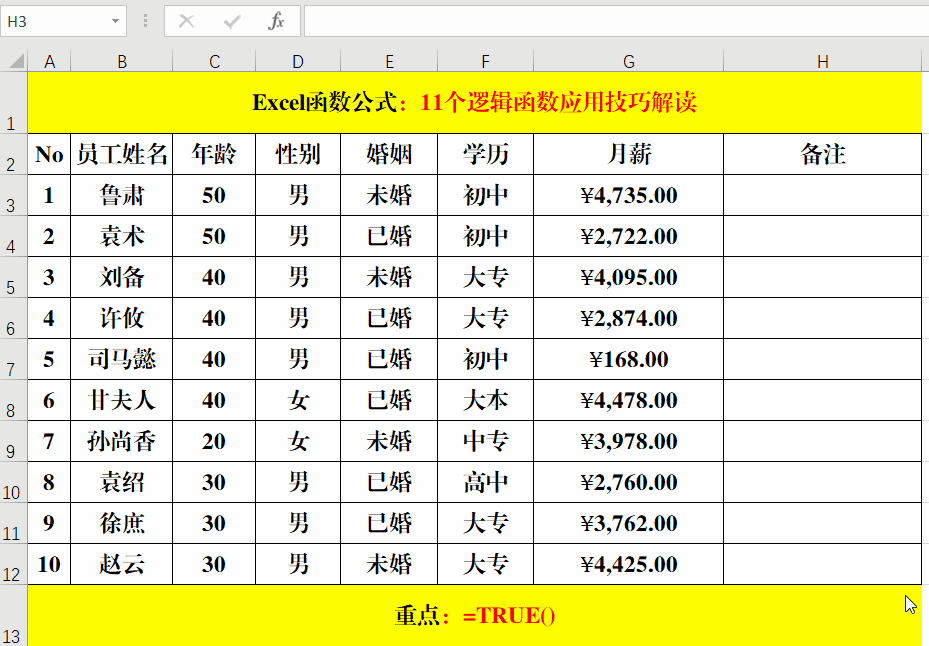Click the '员工姓名' header cell

point(121,154)
